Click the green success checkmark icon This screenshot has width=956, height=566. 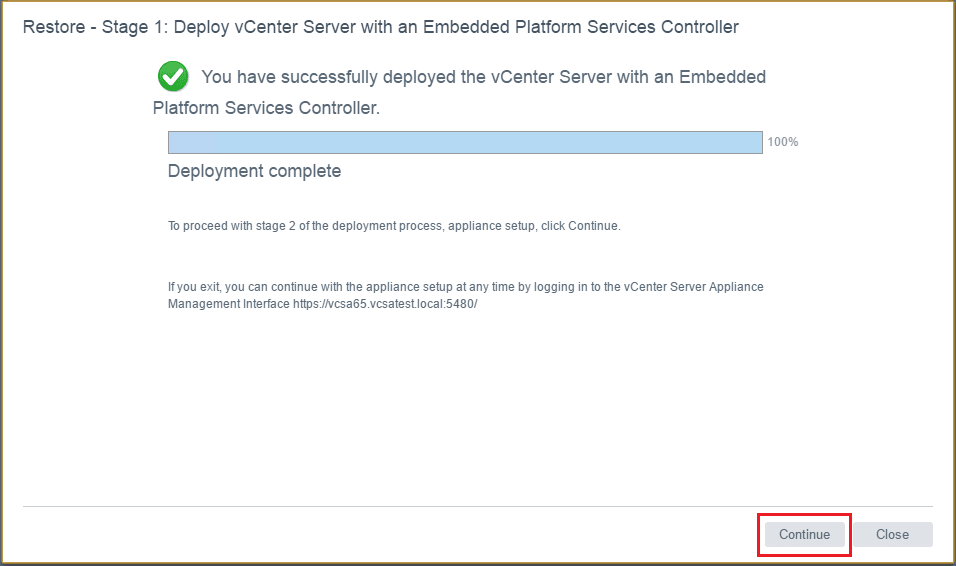pos(173,76)
